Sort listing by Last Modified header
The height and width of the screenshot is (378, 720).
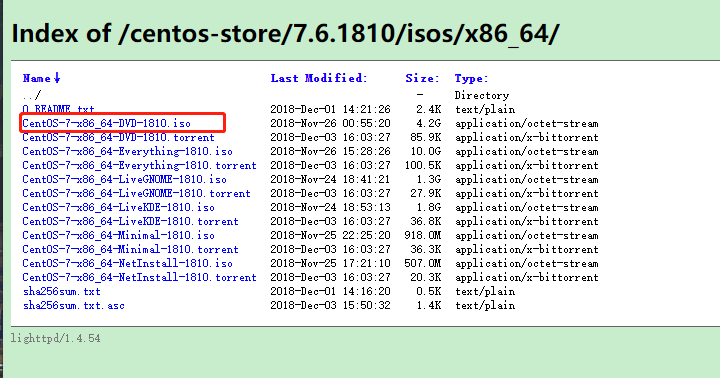[x=319, y=79]
